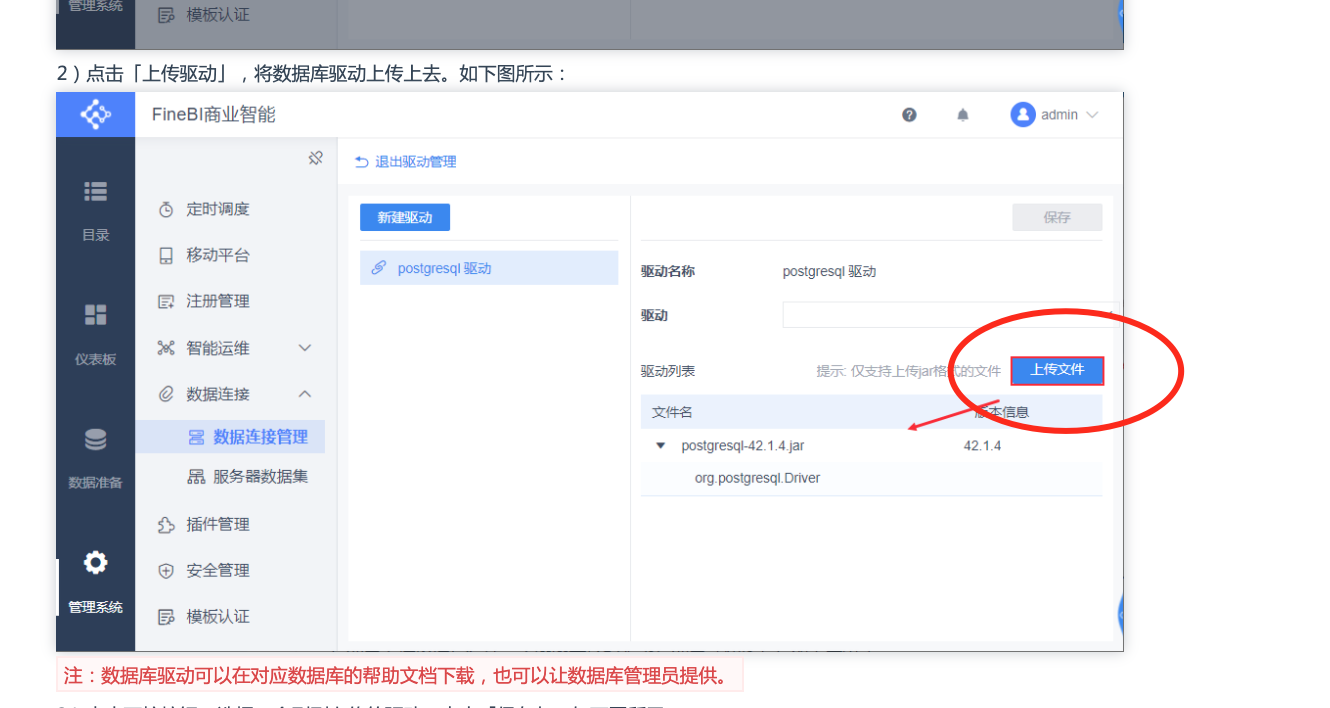Screen dimensions: 1330x708
Task: Click the postgresql-42.1.4.jar file name
Action: [743, 446]
